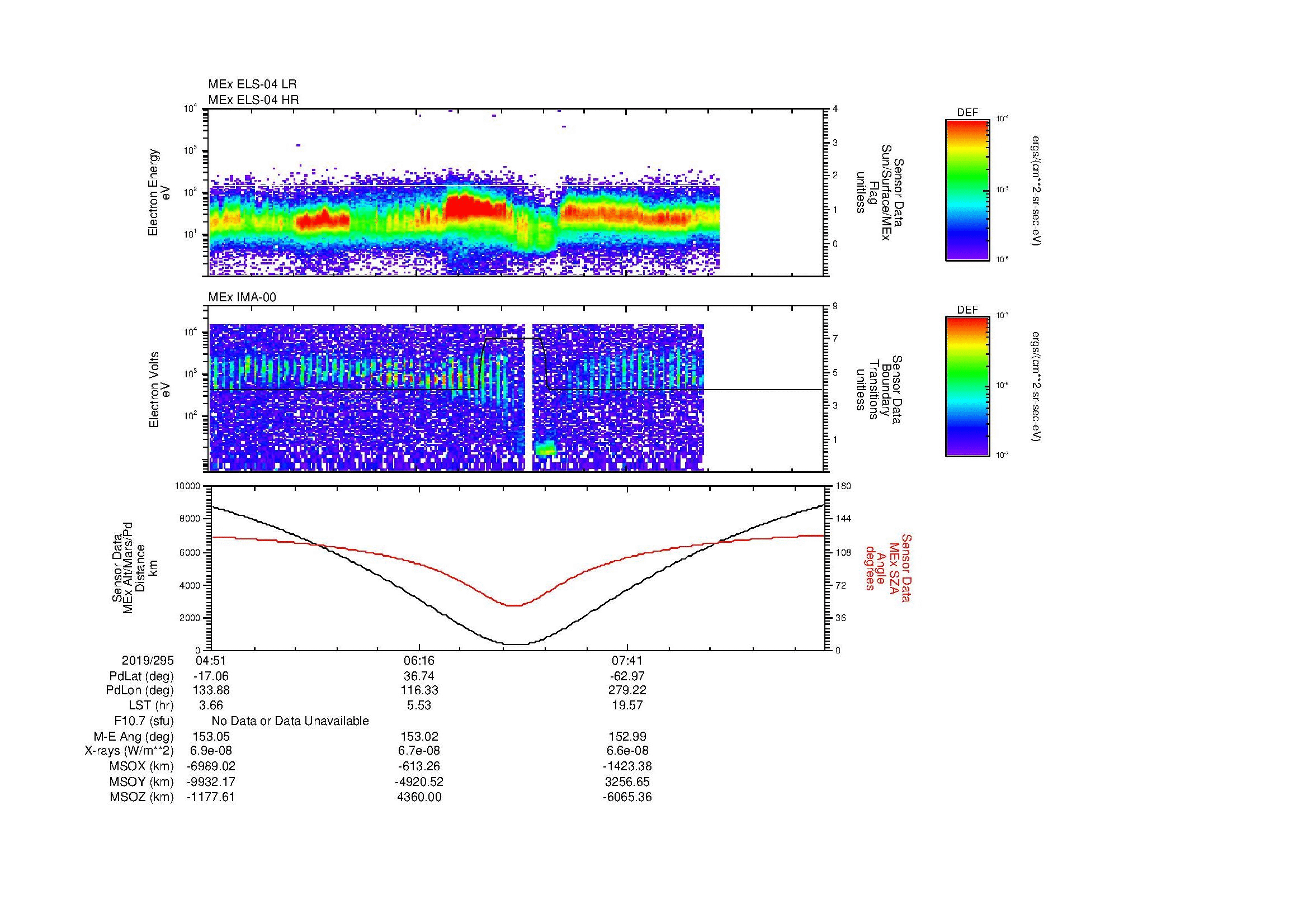Viewport: 1308px width, 924px height.
Task: Click the 'PdLon (deg)' row label
Action: (140, 690)
